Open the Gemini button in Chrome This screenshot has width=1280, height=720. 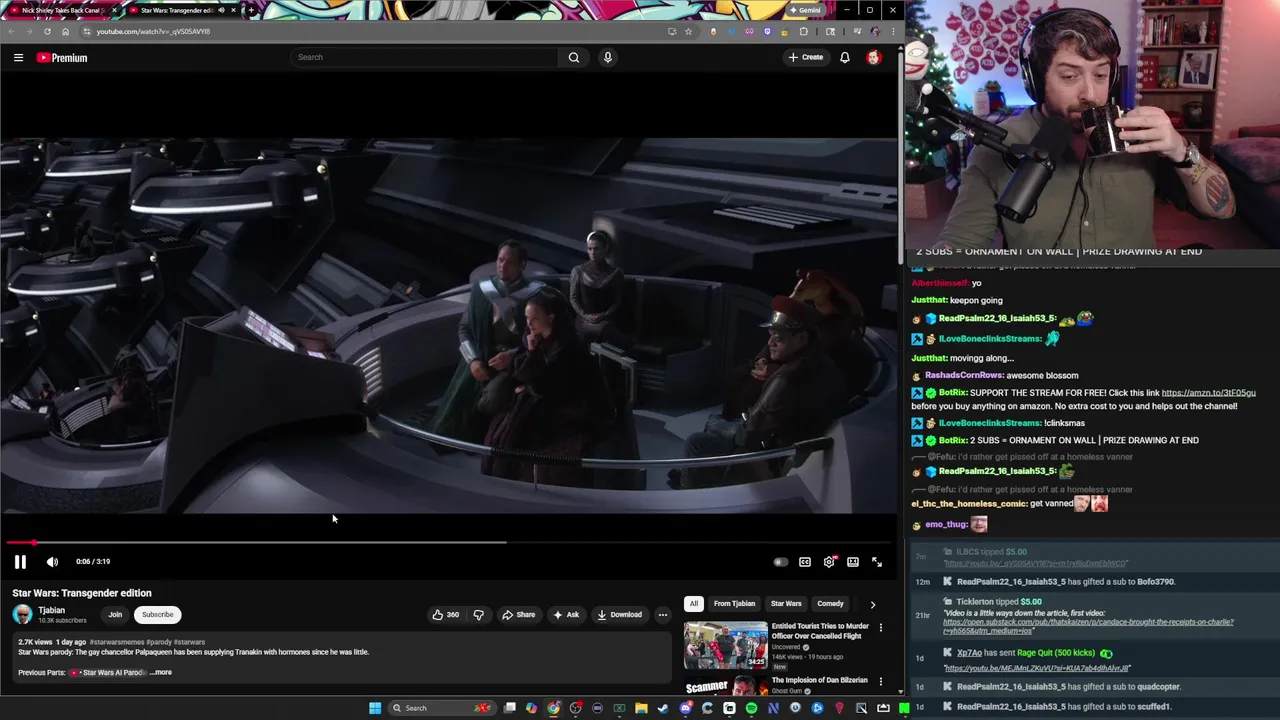805,10
